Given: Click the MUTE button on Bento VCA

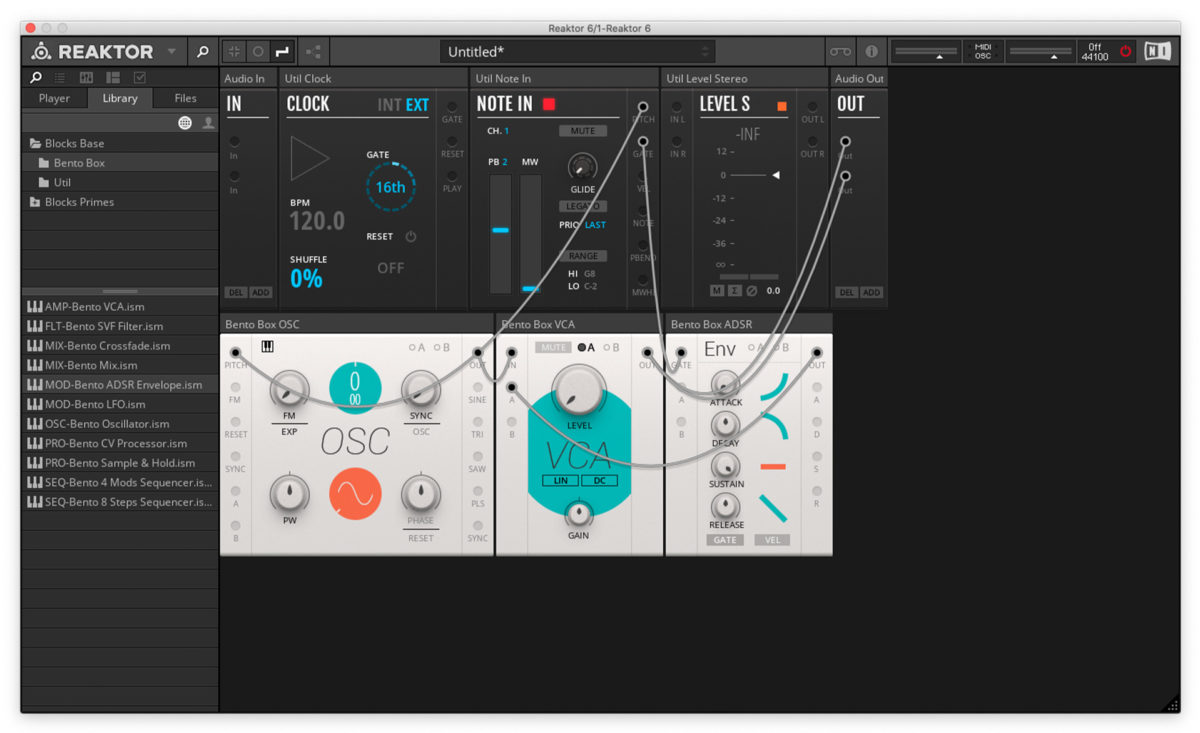Looking at the screenshot, I should click(x=552, y=347).
